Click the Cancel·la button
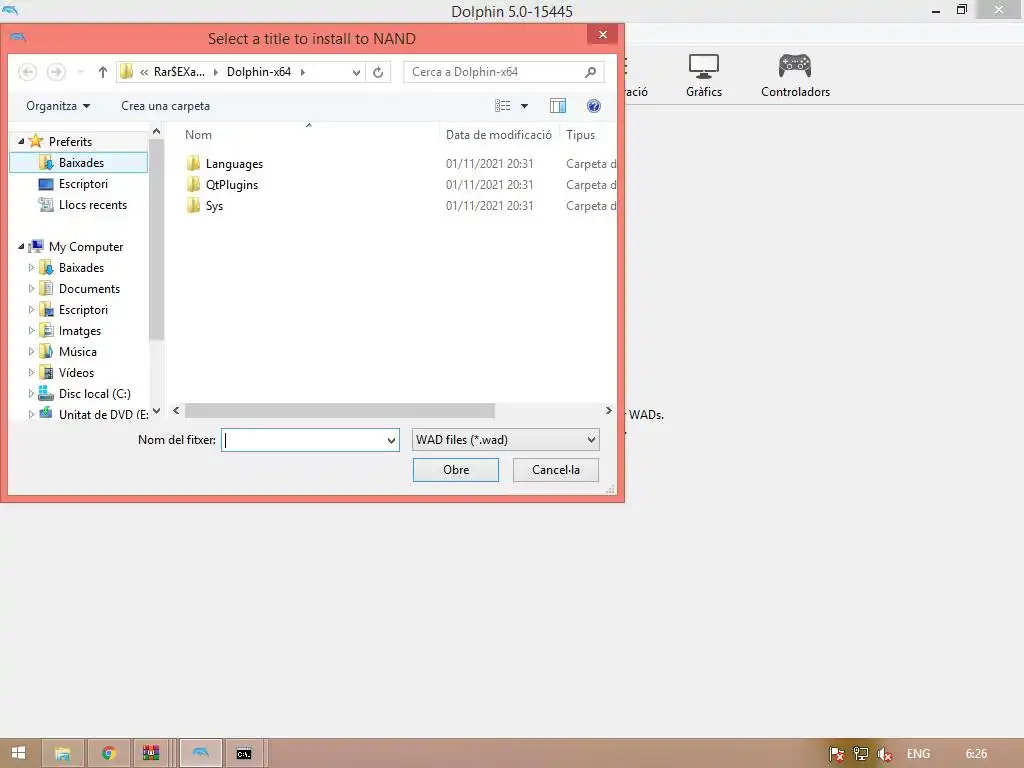The height and width of the screenshot is (768, 1024). [556, 470]
